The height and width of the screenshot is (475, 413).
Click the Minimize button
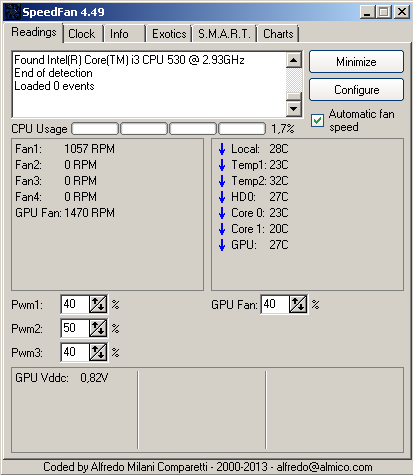(x=356, y=62)
